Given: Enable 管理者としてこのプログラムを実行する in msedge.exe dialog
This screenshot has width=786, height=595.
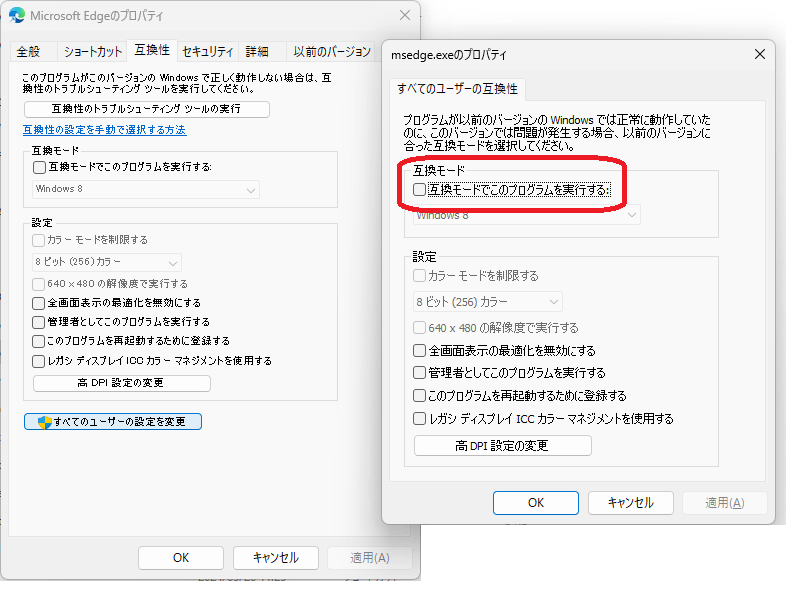Looking at the screenshot, I should (420, 372).
